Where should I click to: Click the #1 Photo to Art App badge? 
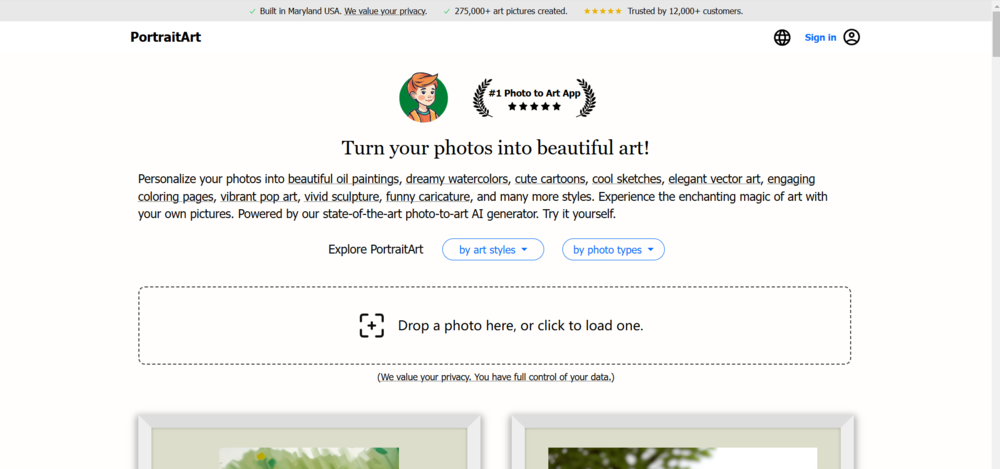tap(534, 97)
